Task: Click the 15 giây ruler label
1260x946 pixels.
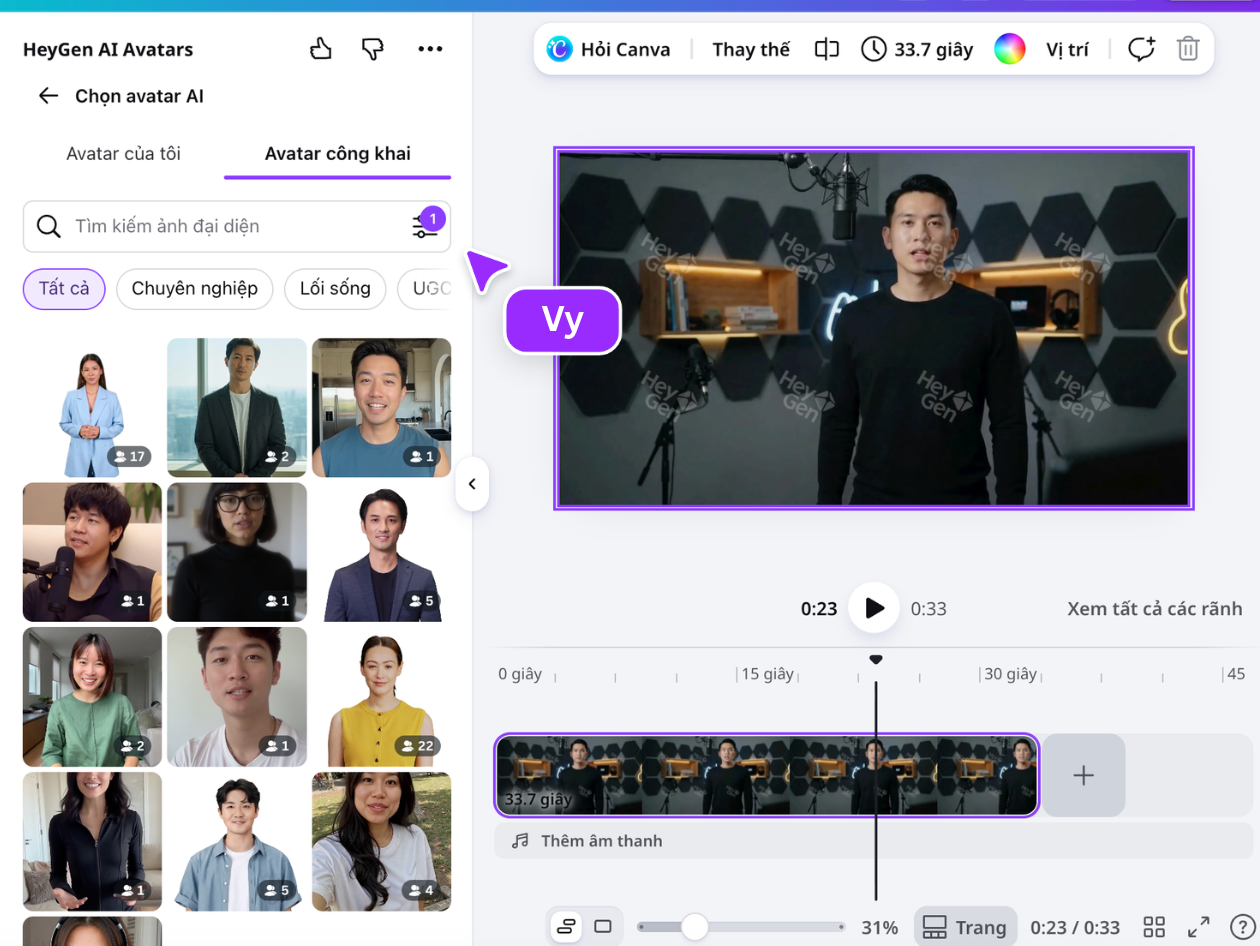Action: click(767, 674)
